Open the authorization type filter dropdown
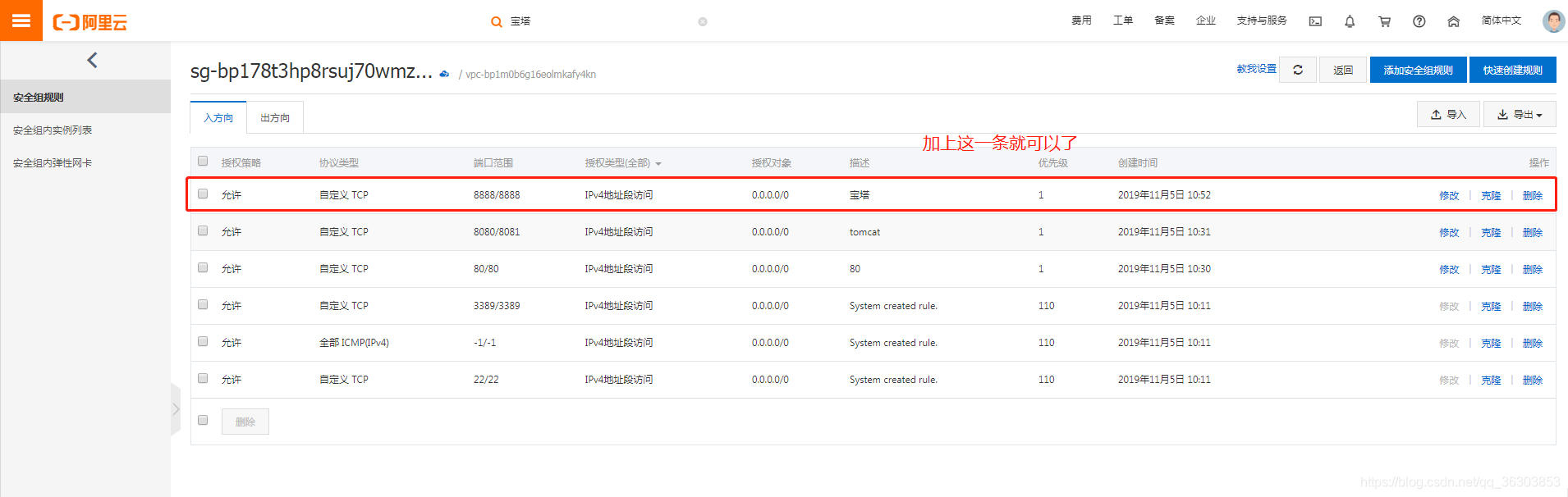 click(623, 163)
